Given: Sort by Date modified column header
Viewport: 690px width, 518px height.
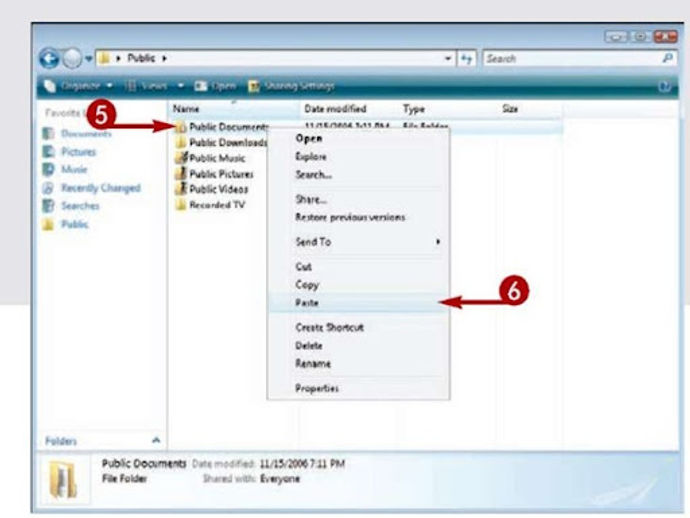Looking at the screenshot, I should (x=335, y=109).
